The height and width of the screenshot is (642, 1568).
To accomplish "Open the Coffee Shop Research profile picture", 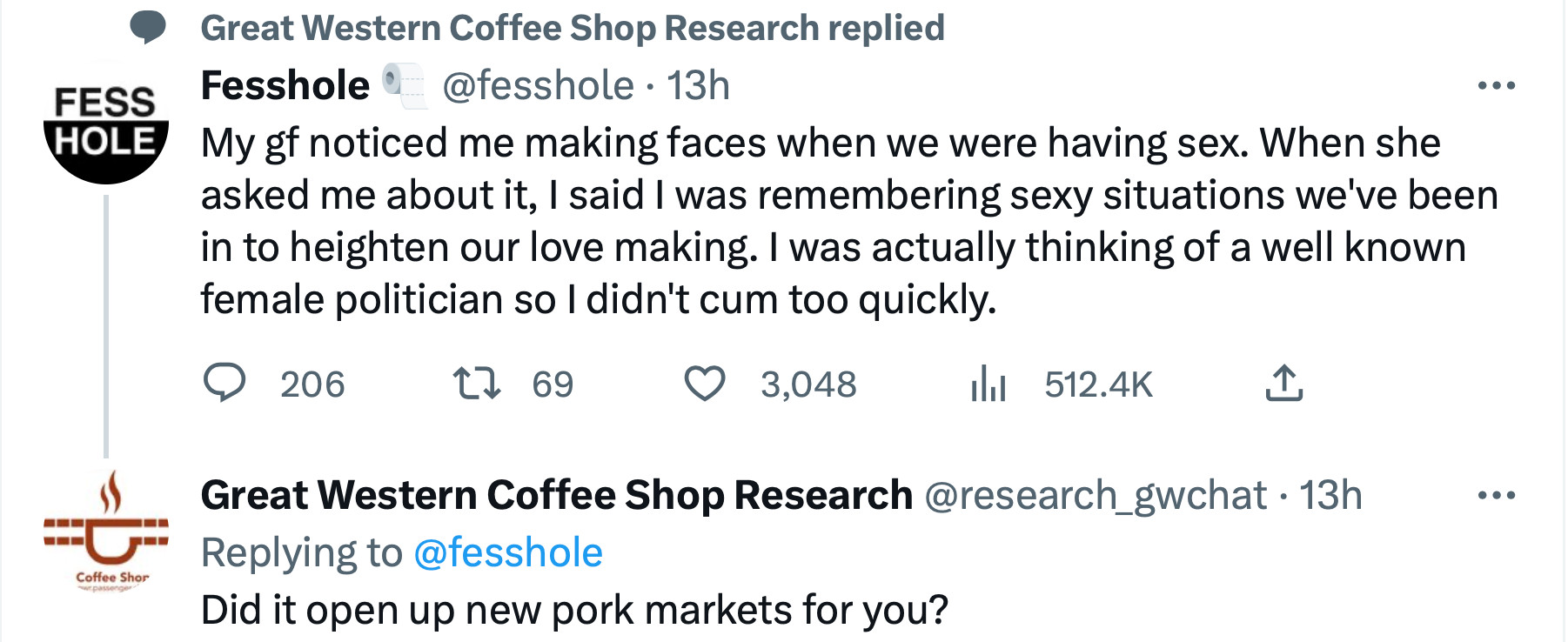I will tap(105, 532).
